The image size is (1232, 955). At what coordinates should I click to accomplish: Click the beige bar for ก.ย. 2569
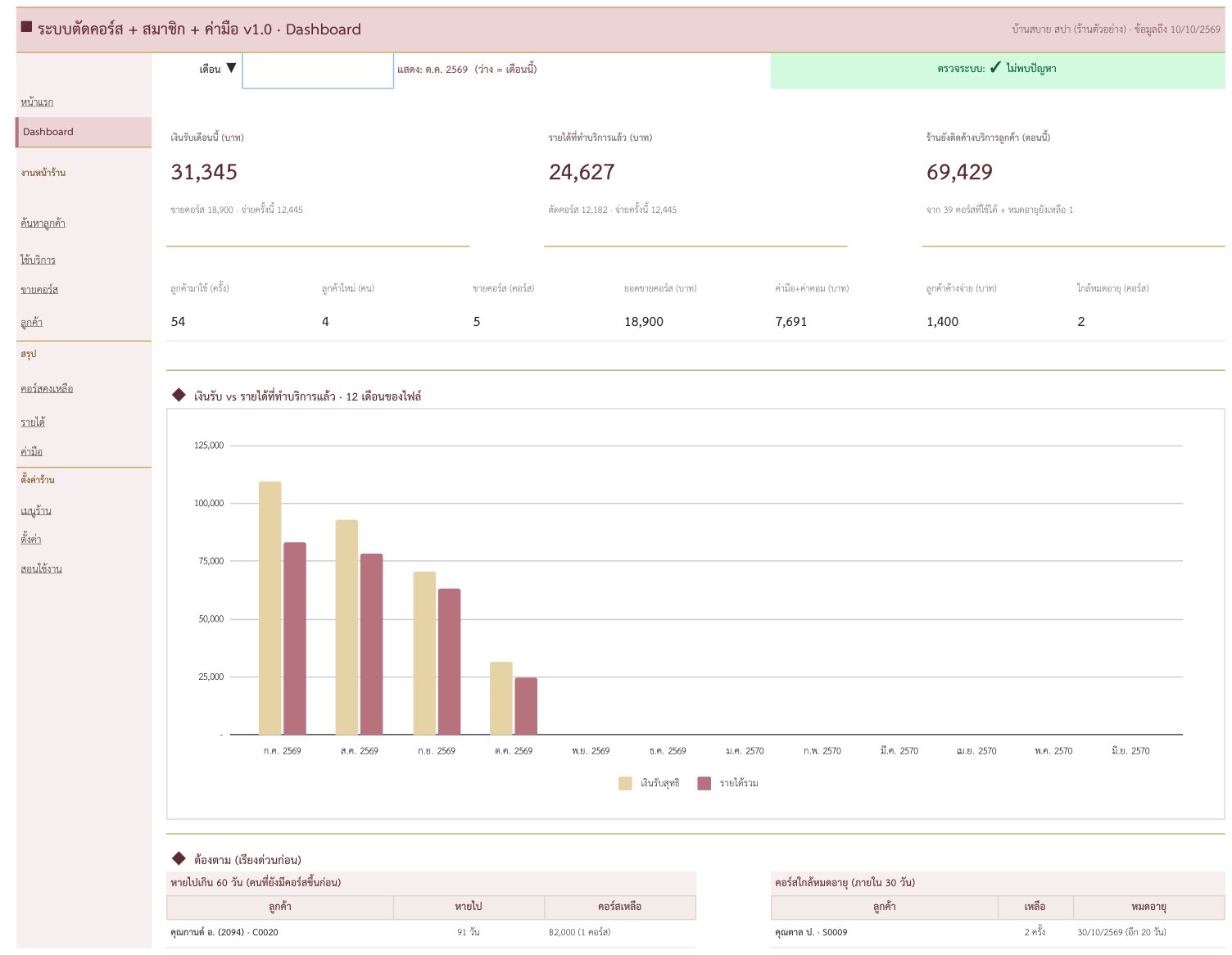tap(424, 653)
